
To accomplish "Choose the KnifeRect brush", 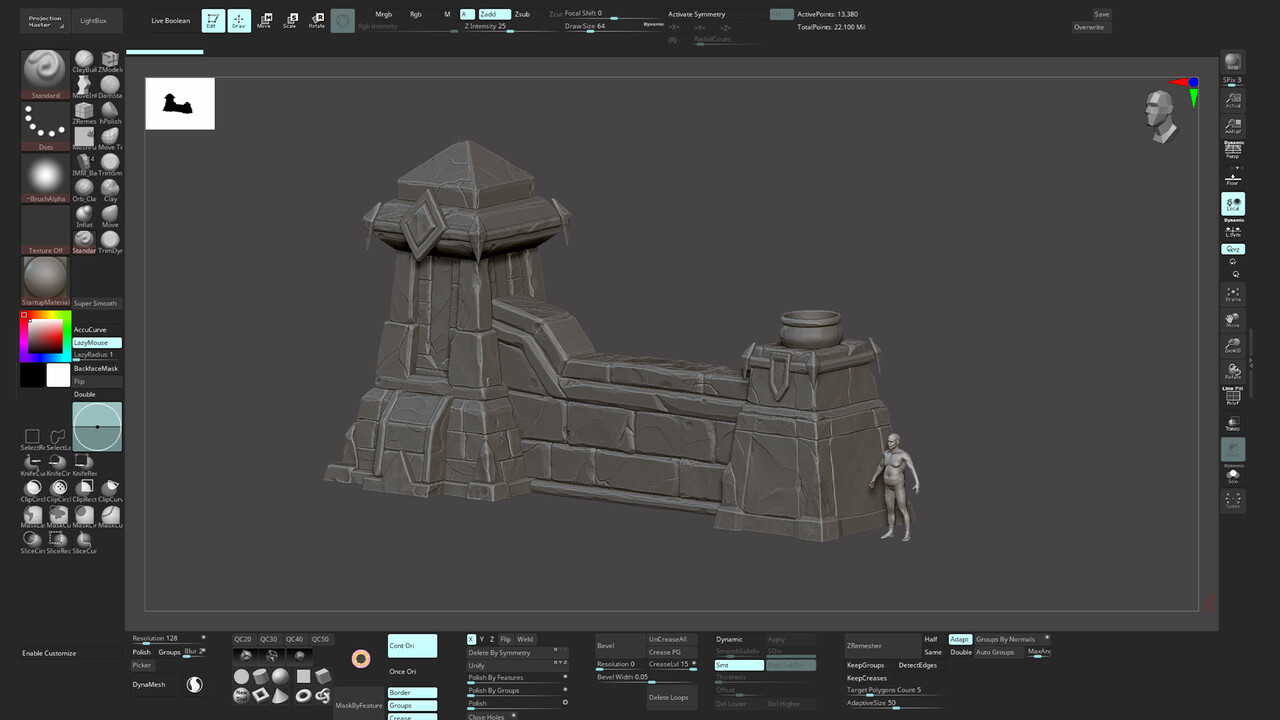I will pos(84,465).
